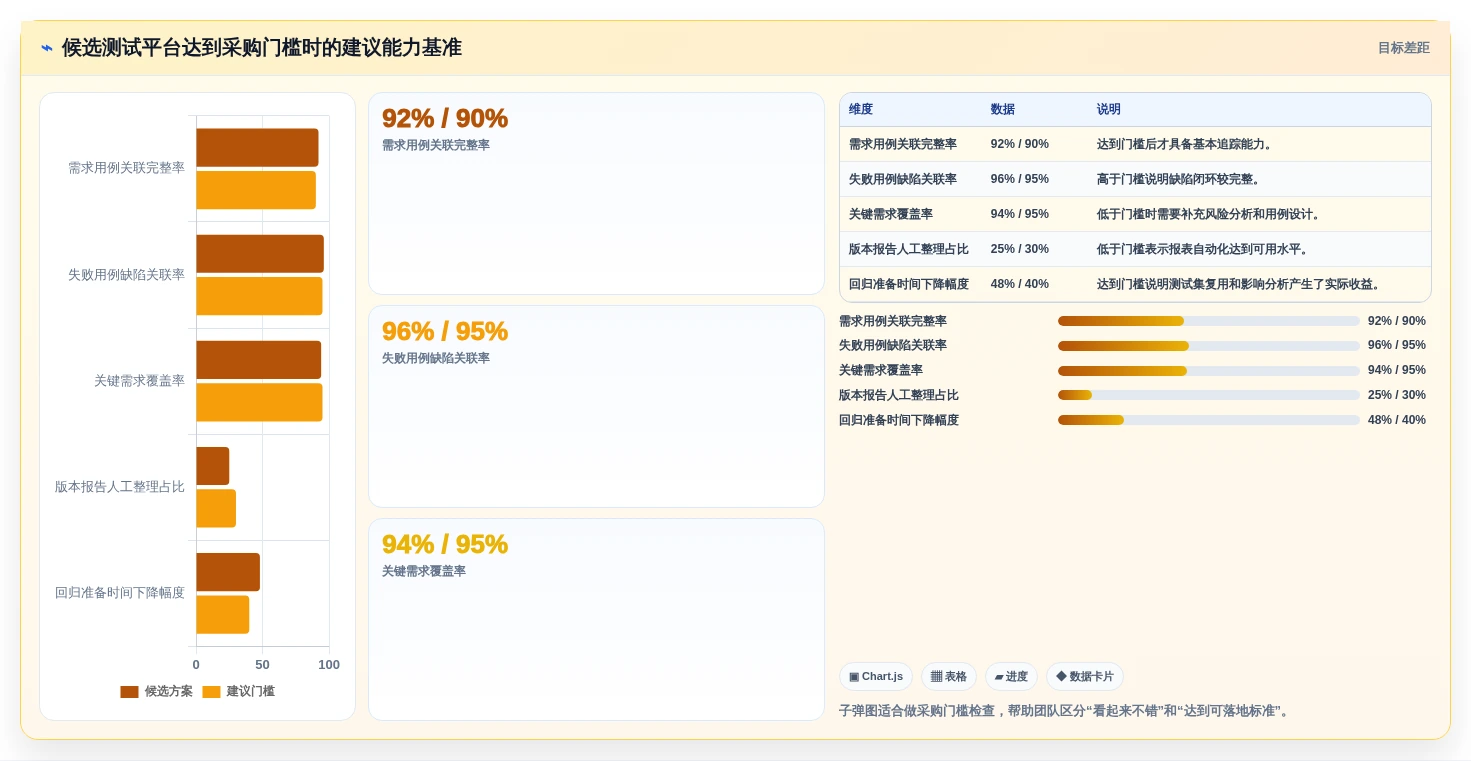
Task: Click chart axis label 回归准备时间下降幅度
Action: tap(120, 593)
